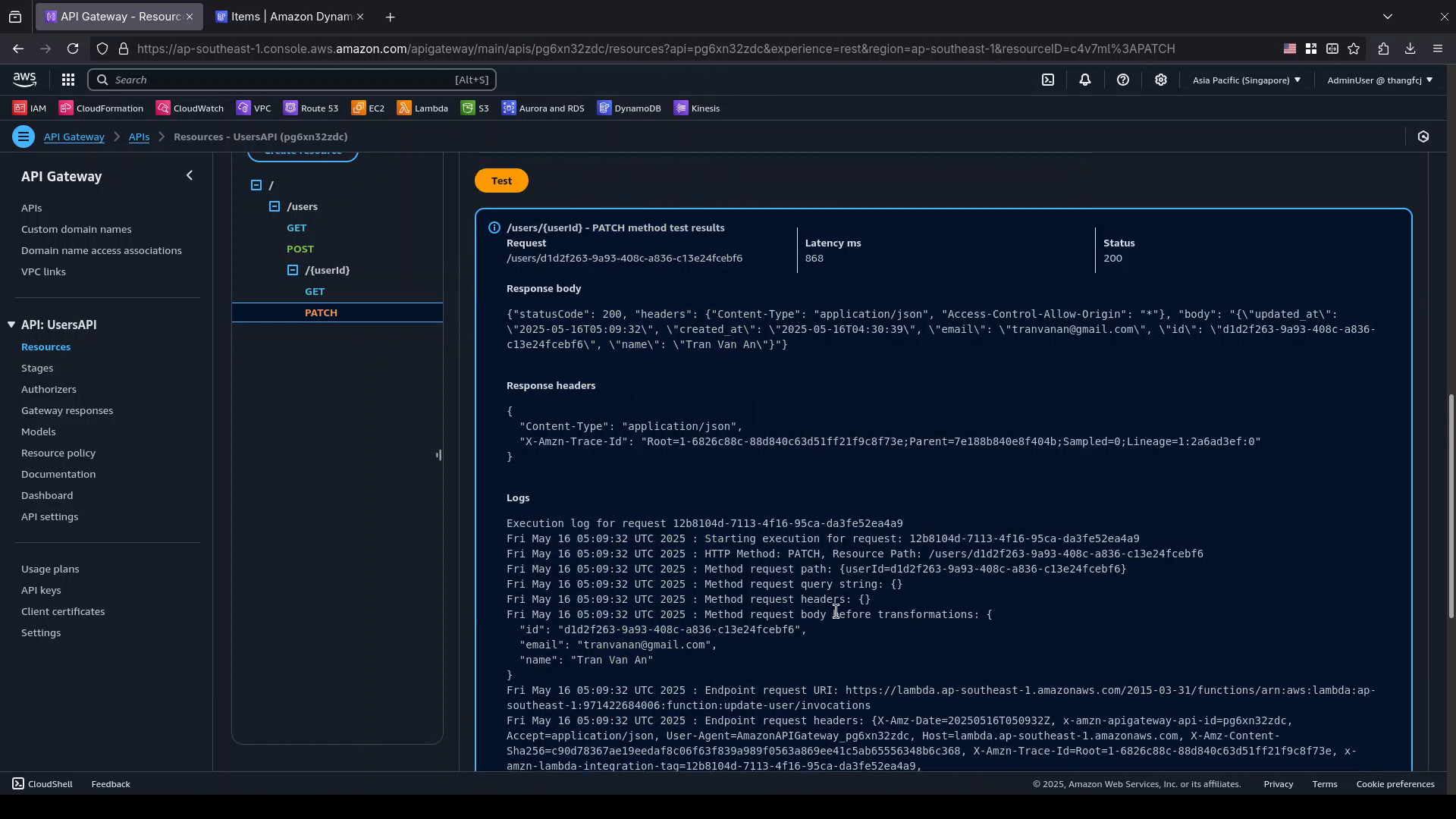Image resolution: width=1456 pixels, height=819 pixels.
Task: Open browser extensions icon
Action: tap(1383, 49)
